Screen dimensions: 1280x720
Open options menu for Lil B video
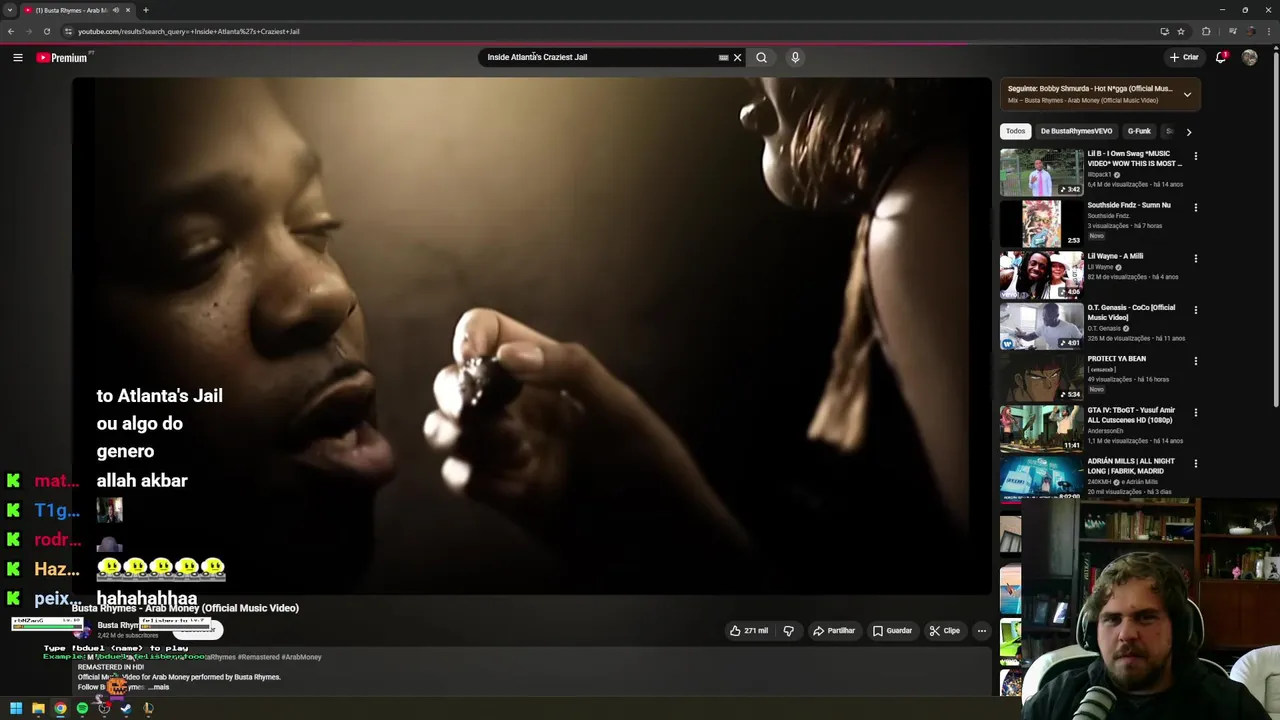pos(1195,157)
